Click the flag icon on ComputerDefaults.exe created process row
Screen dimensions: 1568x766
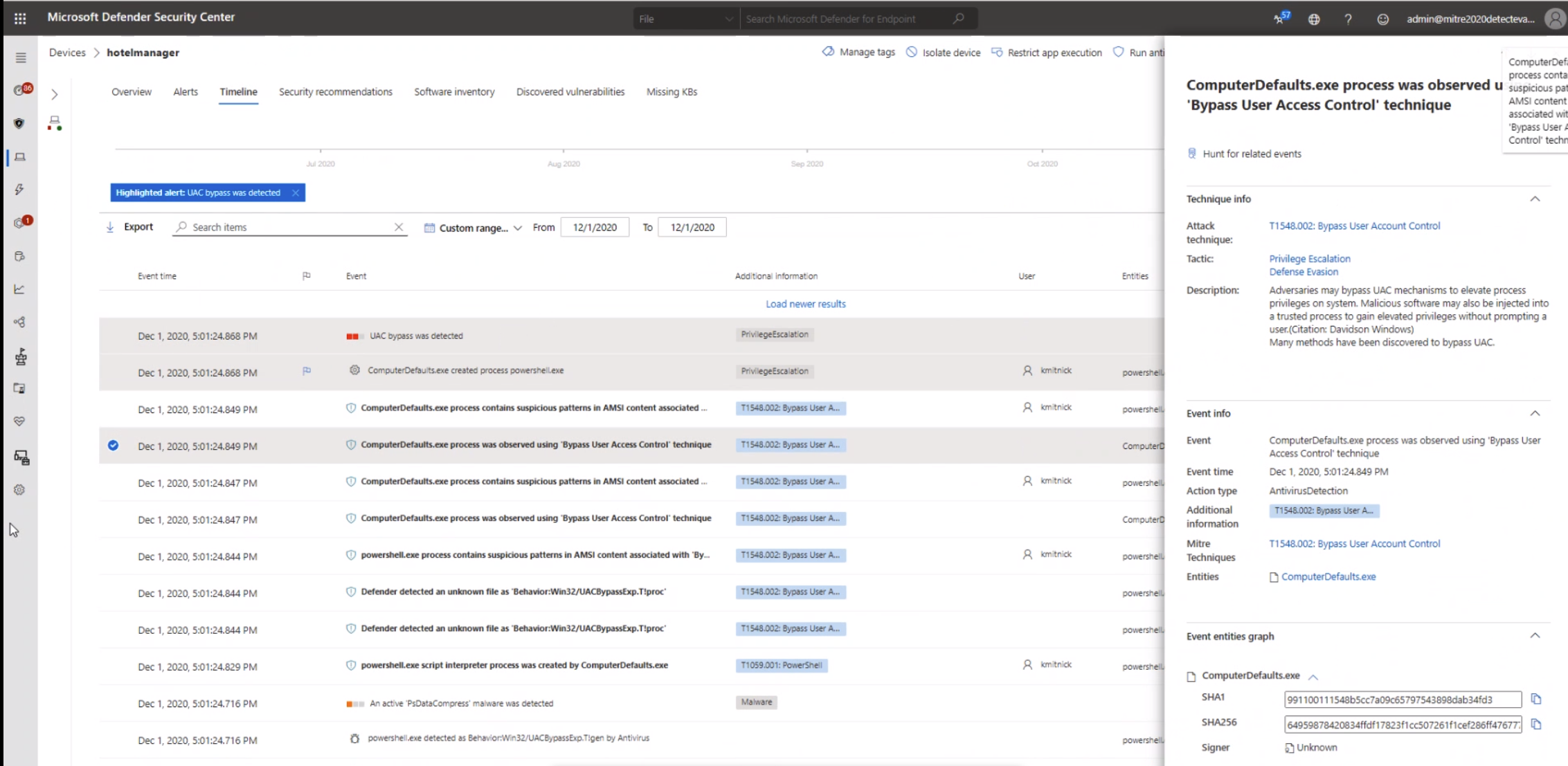307,371
